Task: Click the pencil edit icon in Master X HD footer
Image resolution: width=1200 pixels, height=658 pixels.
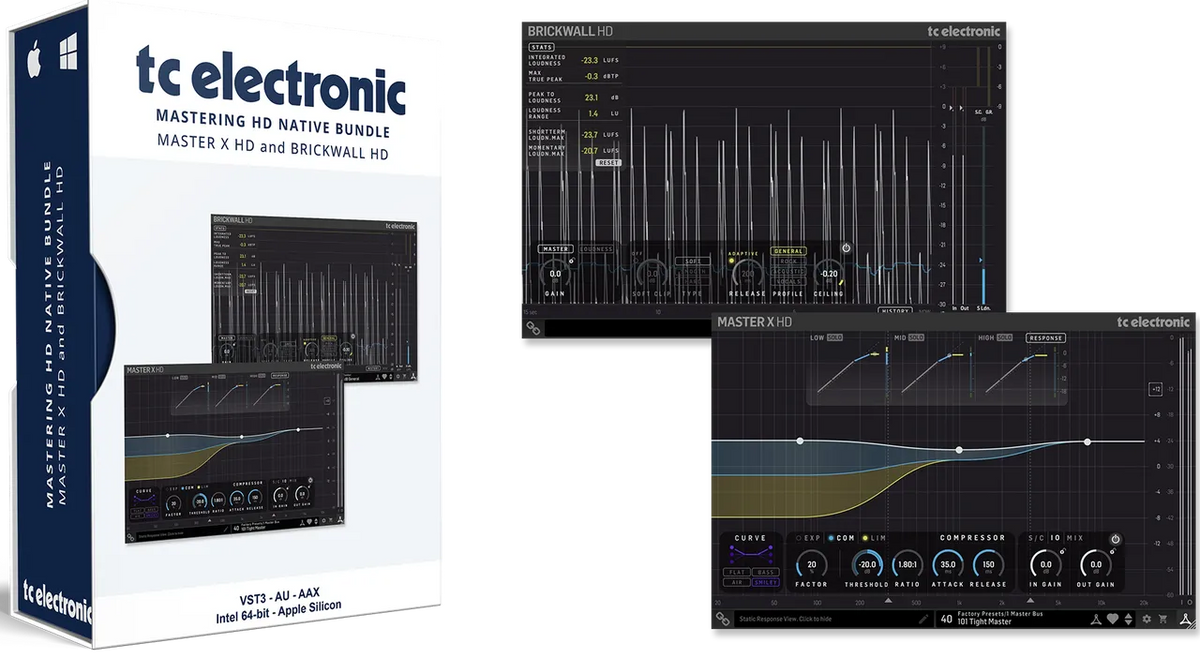Action: tap(923, 619)
